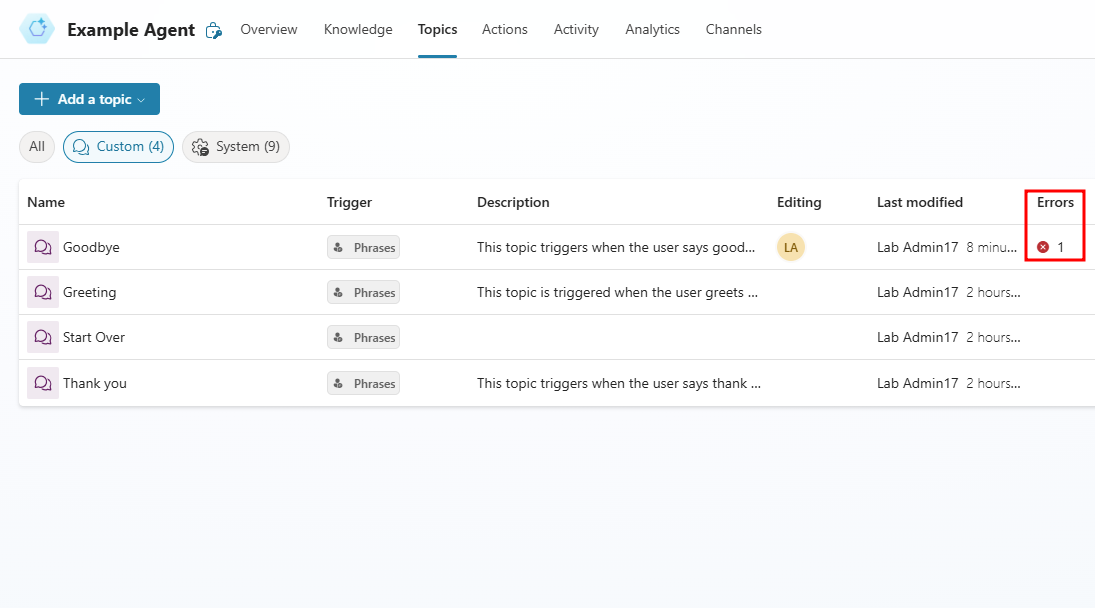Click the Example Agent avatar icon
Viewport: 1095px width, 608px height.
tap(36, 29)
